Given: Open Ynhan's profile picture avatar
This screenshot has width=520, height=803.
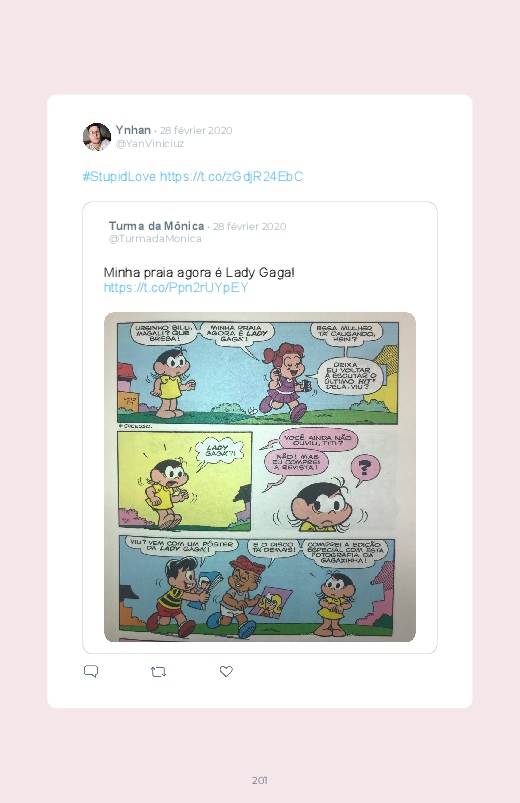Looking at the screenshot, I should coord(97,137).
